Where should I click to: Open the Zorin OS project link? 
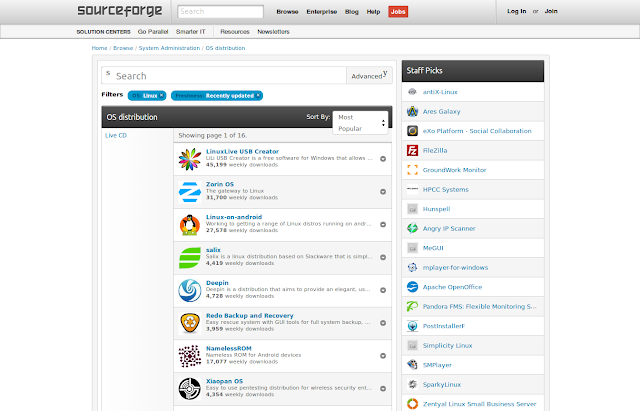click(220, 184)
